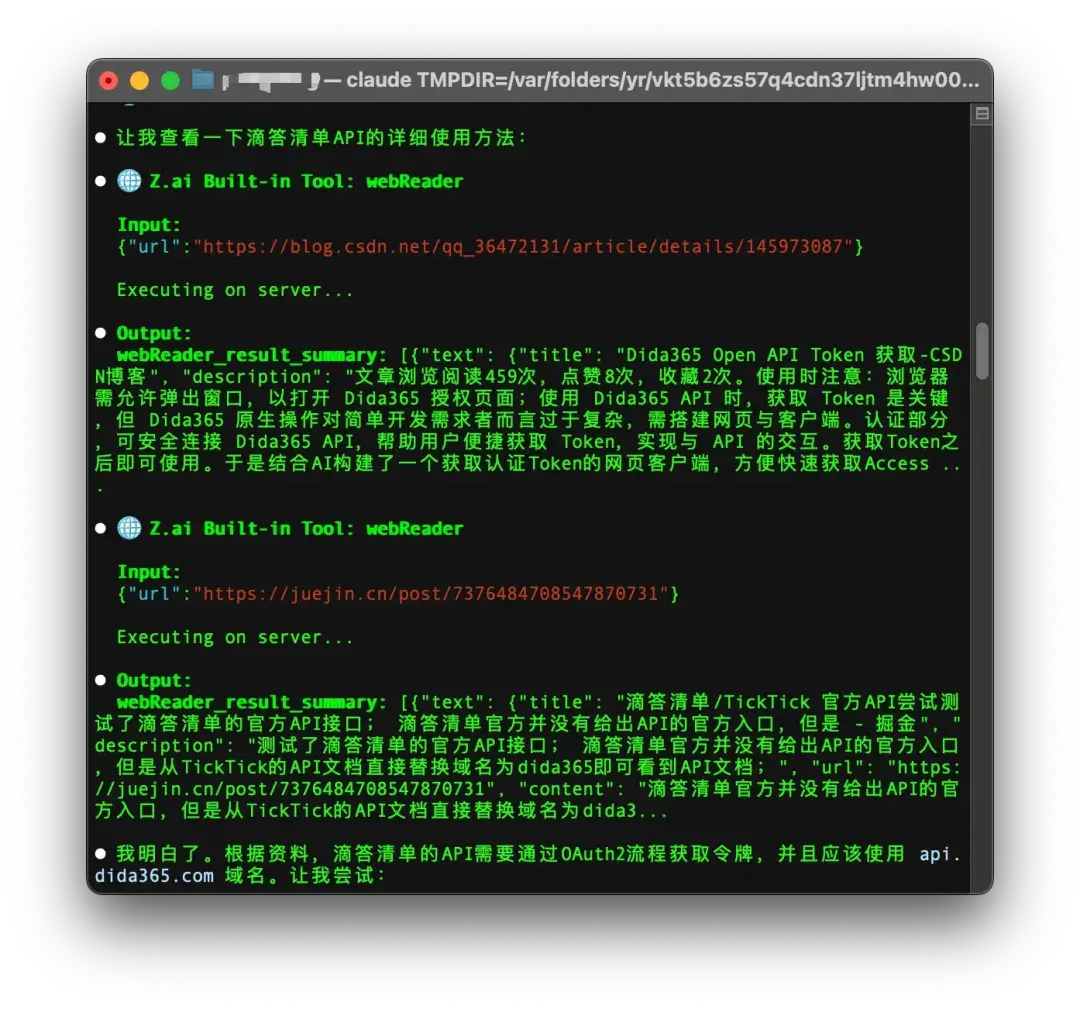This screenshot has width=1080, height=1009.
Task: Click the '我明白了。根据资料' sentence
Action: pos(213,854)
